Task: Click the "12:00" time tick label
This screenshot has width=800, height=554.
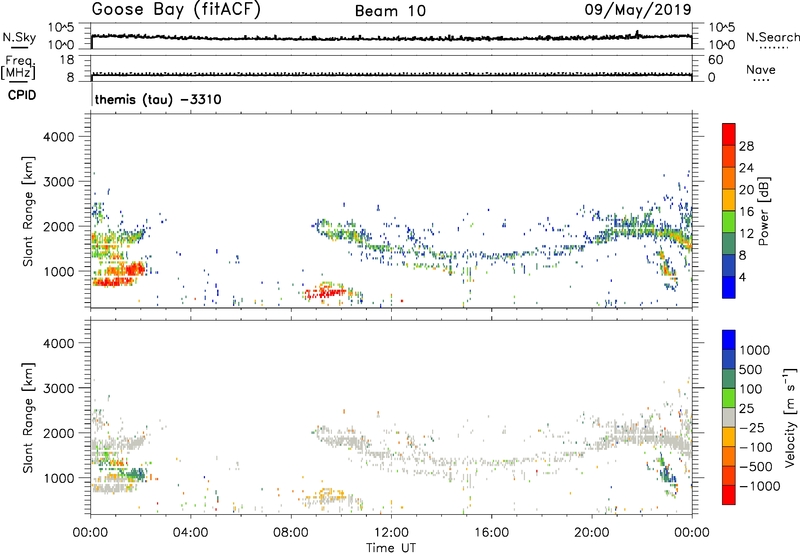Action: (391, 533)
